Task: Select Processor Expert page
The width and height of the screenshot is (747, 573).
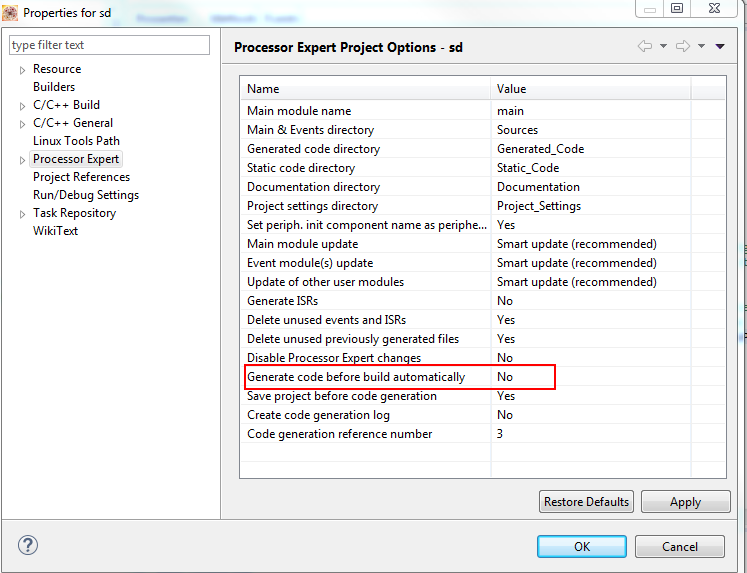Action: 76,159
